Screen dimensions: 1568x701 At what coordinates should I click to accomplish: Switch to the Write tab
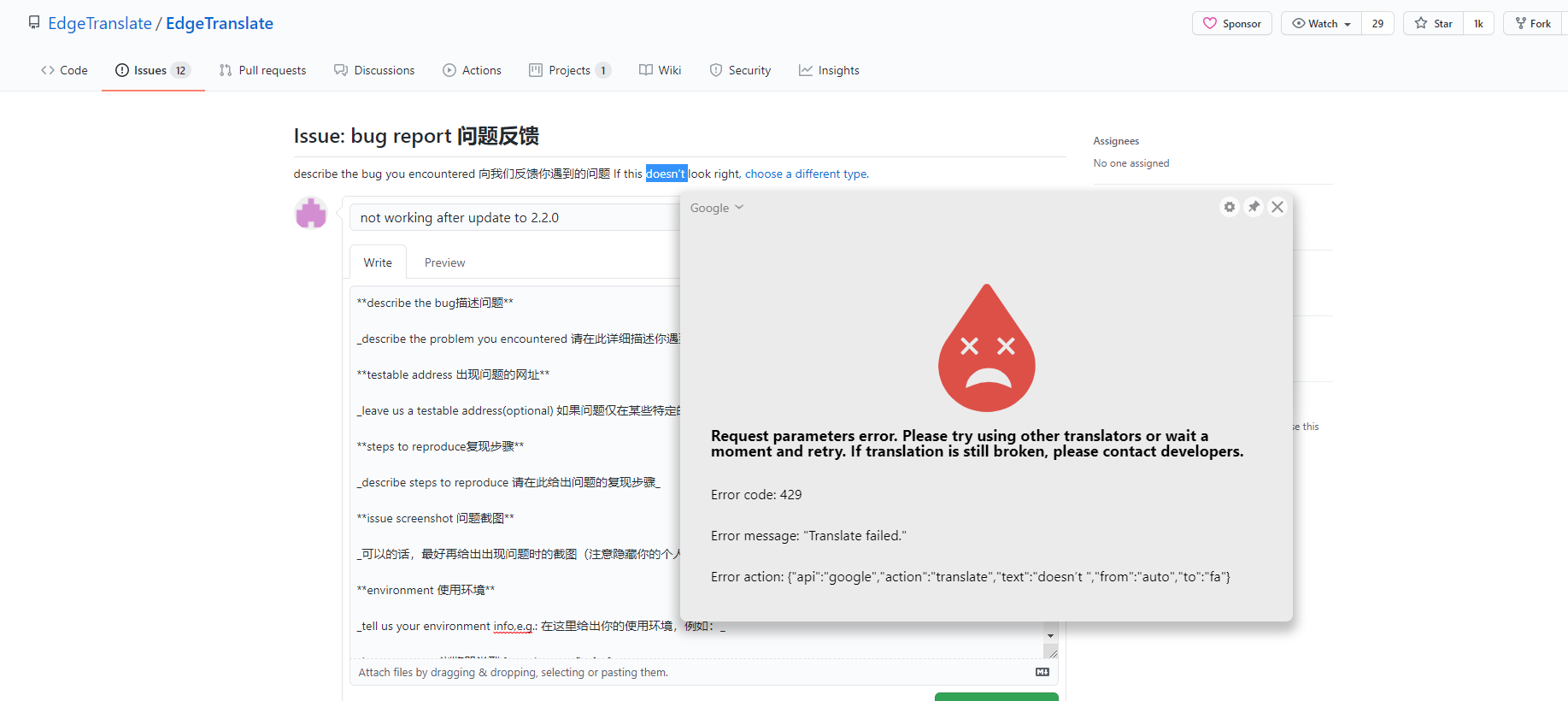coord(378,262)
